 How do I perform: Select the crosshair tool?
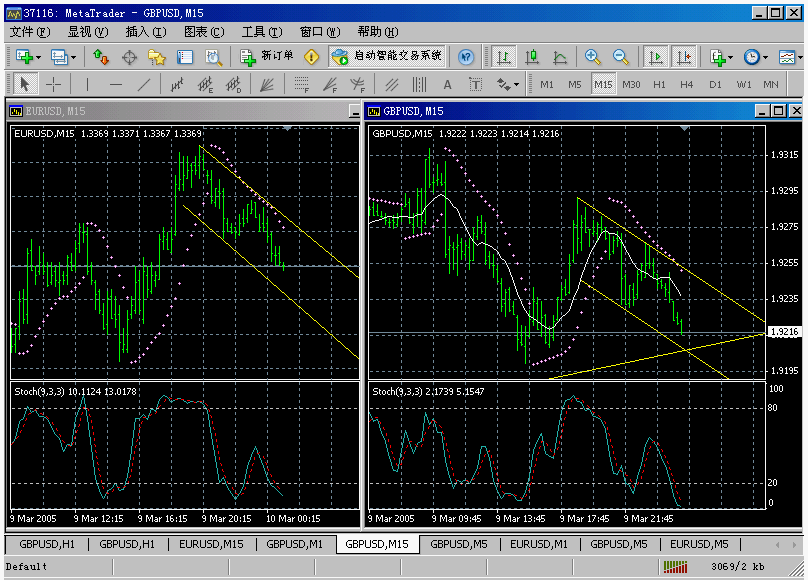coord(53,84)
